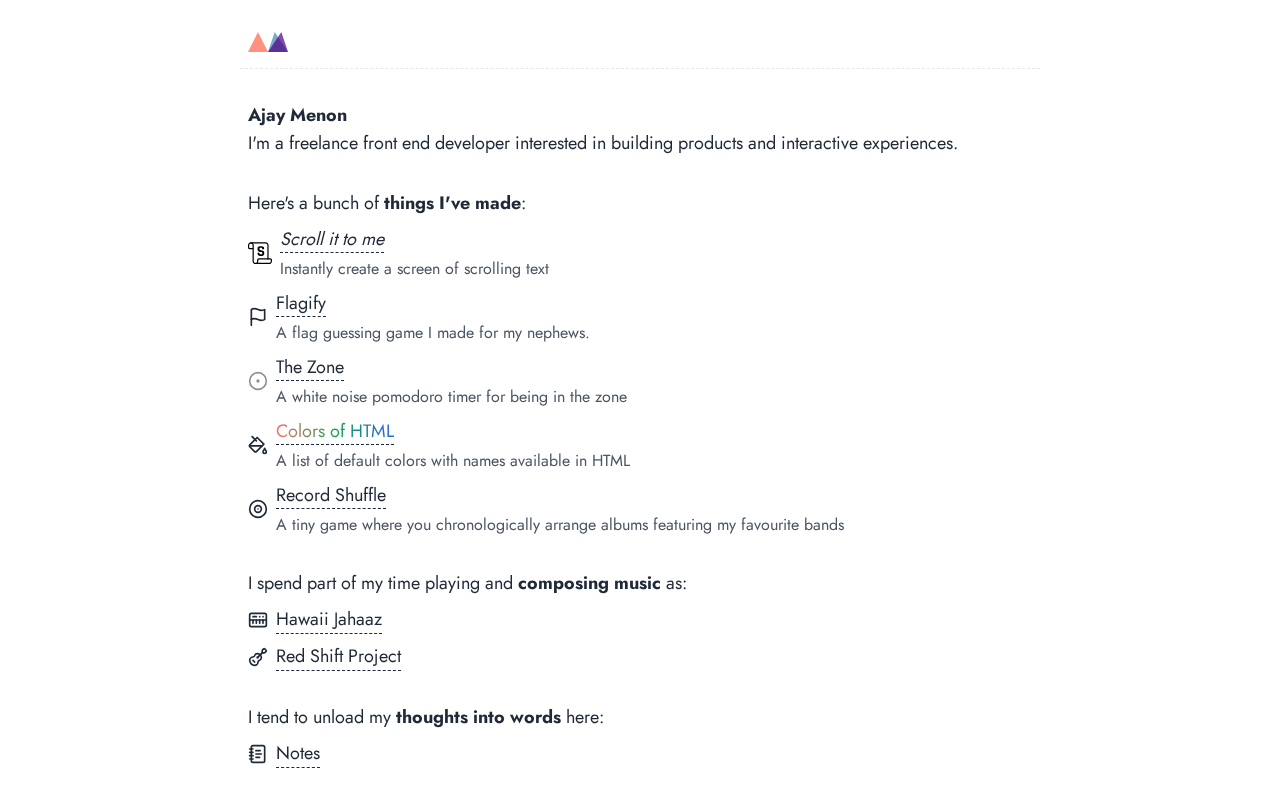Go to the Notes page link
Screen dimensions: 1280x800
tap(298, 754)
